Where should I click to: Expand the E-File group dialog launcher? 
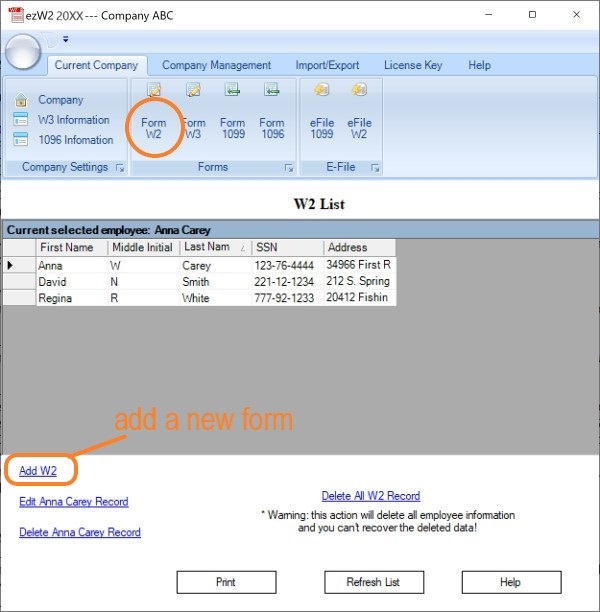coord(375,168)
